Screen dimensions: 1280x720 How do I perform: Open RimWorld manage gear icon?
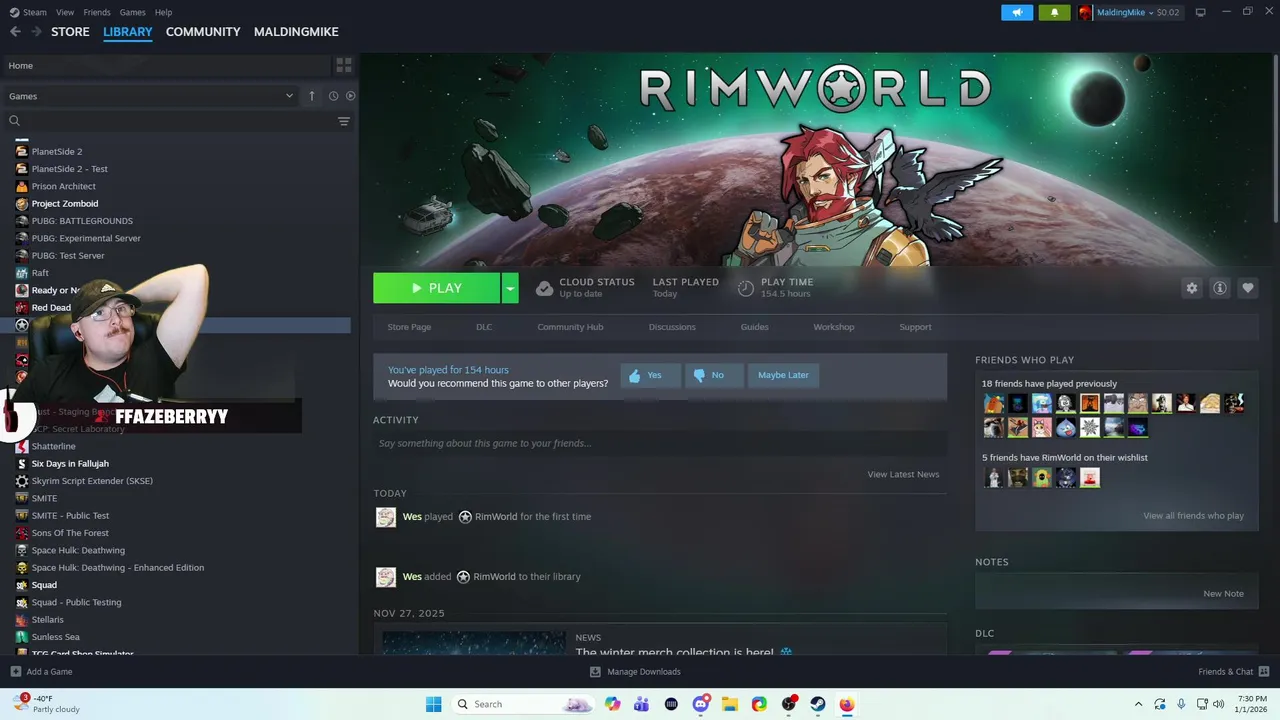pos(1192,288)
